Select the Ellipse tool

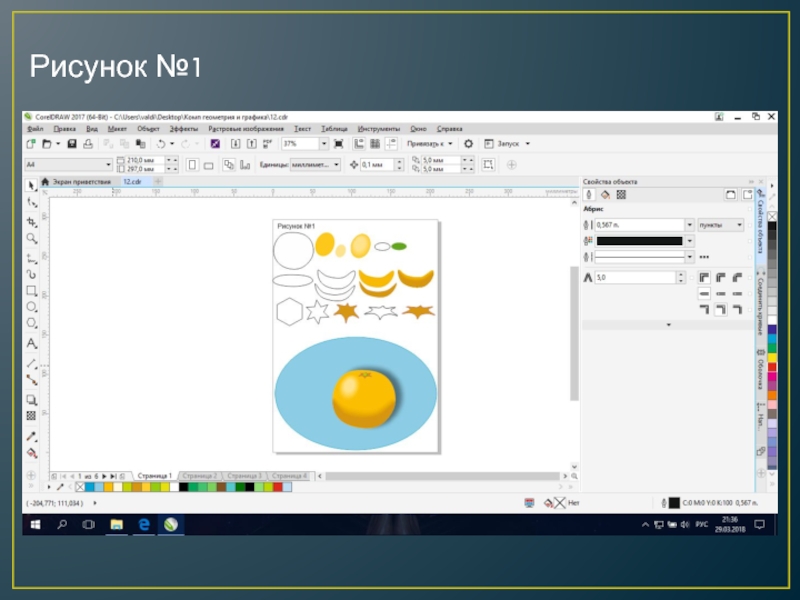[32, 307]
